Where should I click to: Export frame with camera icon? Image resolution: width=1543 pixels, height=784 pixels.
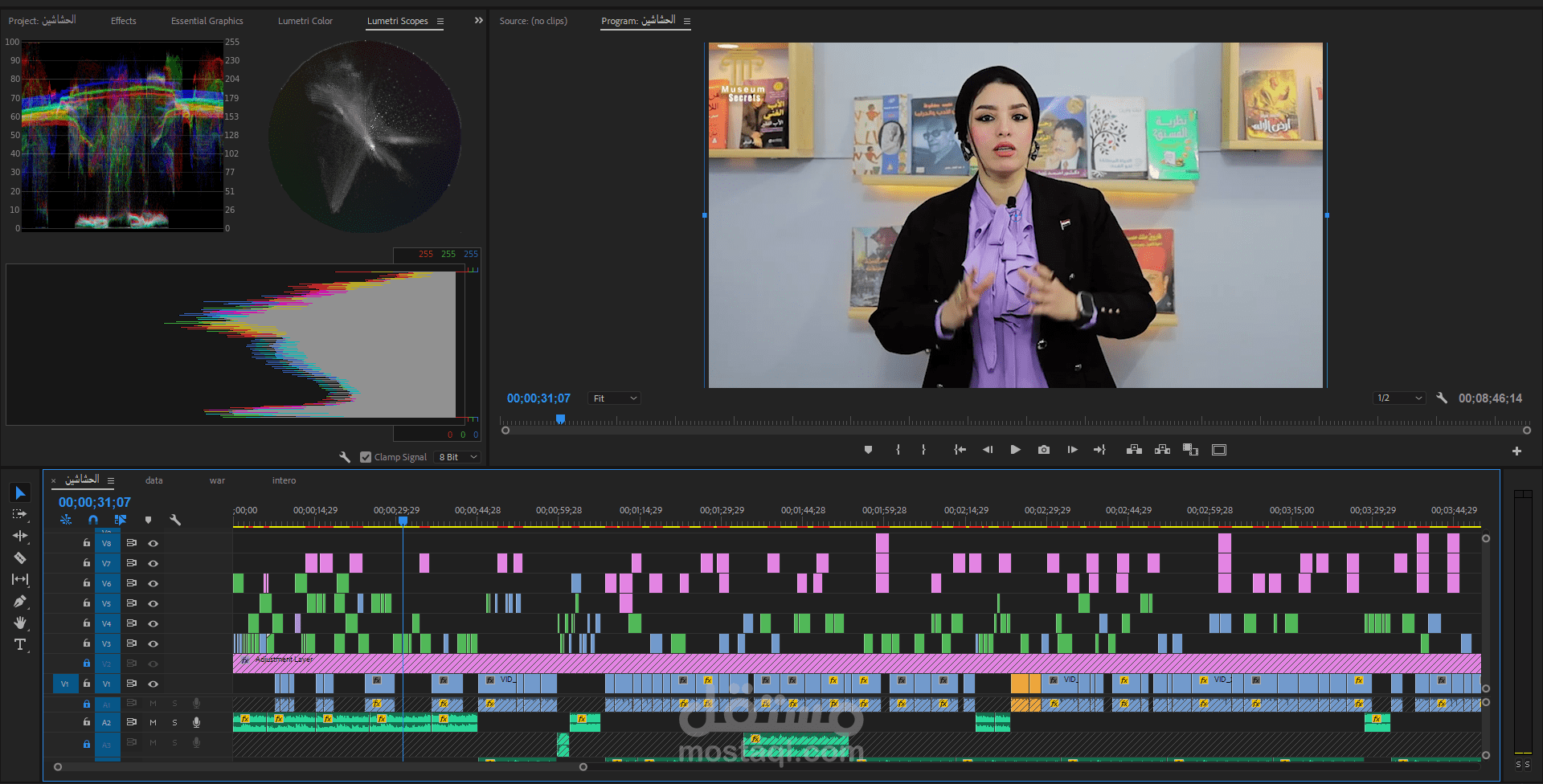coord(1044,450)
